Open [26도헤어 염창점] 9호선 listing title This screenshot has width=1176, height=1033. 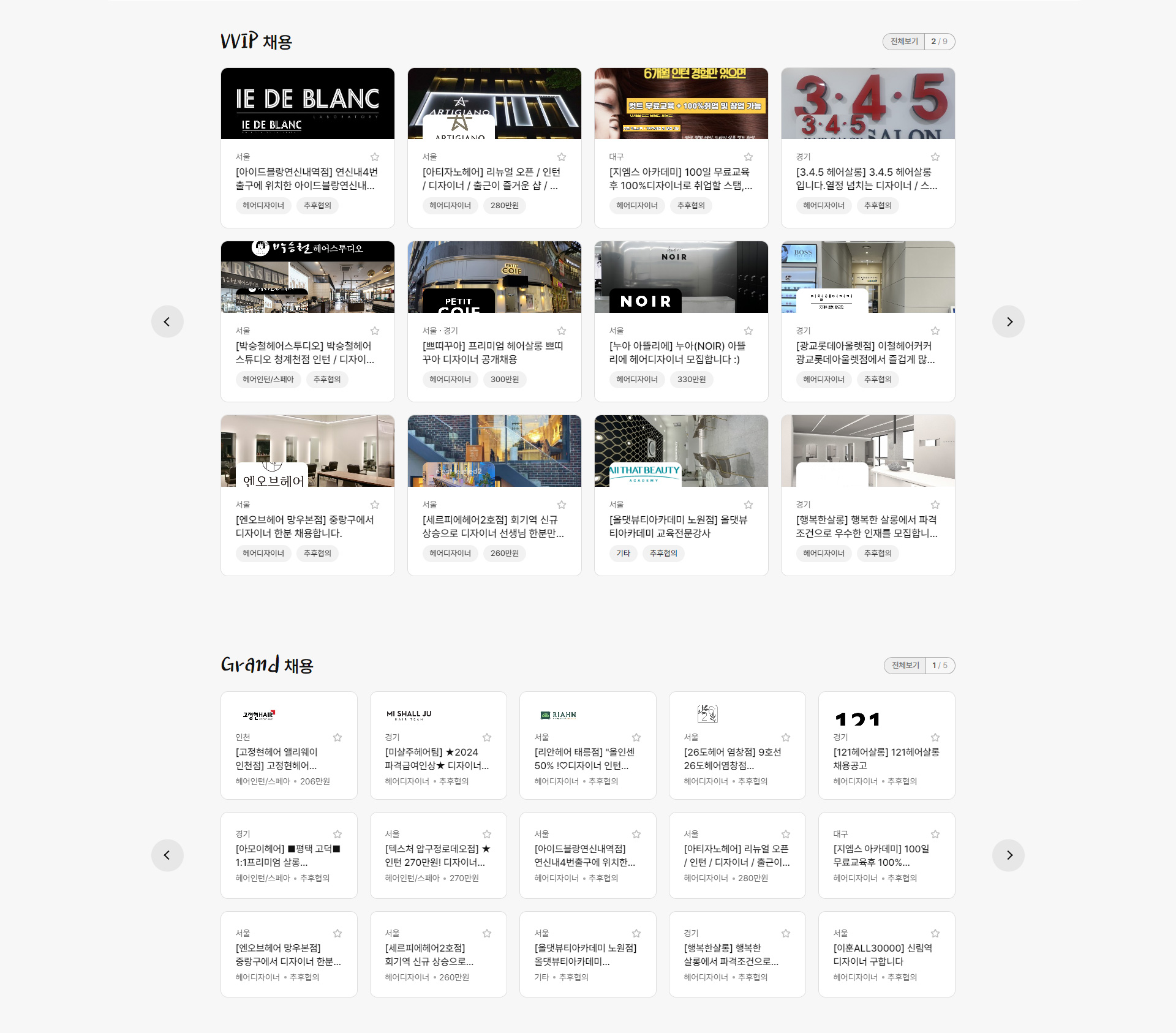[x=733, y=759]
